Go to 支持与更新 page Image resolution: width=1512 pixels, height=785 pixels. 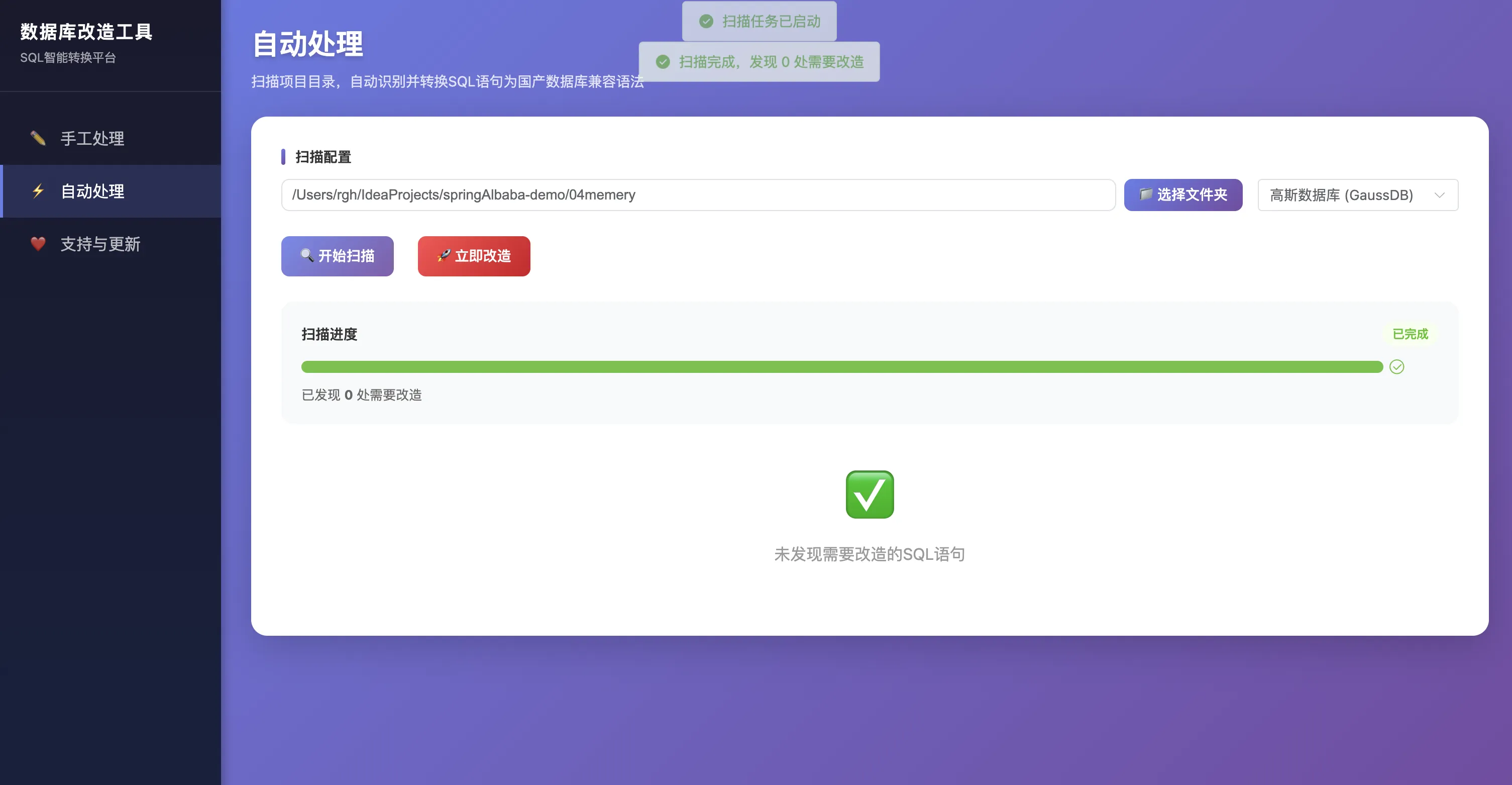pos(111,244)
